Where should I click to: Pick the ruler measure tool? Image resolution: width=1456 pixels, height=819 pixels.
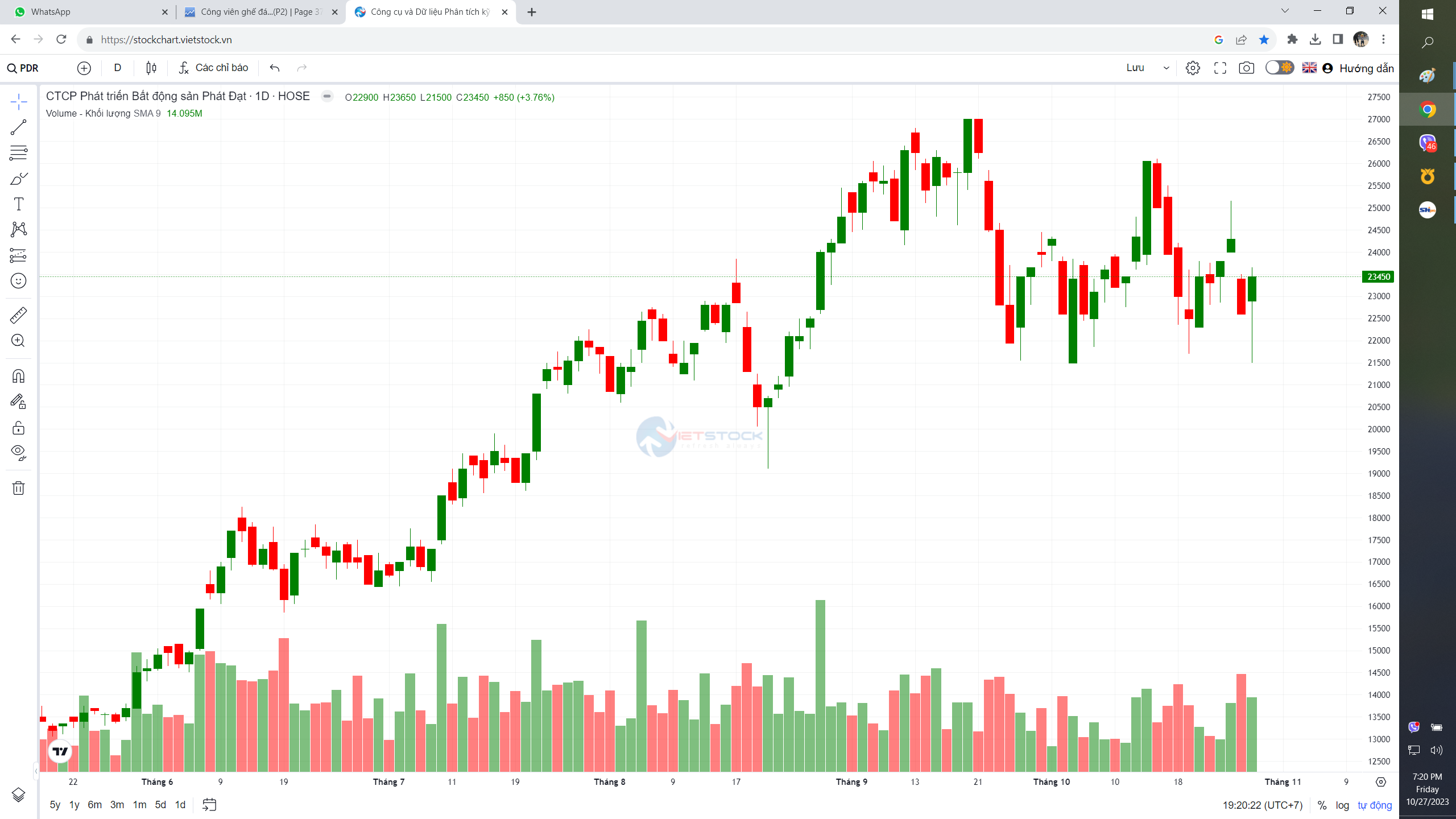coord(18,315)
